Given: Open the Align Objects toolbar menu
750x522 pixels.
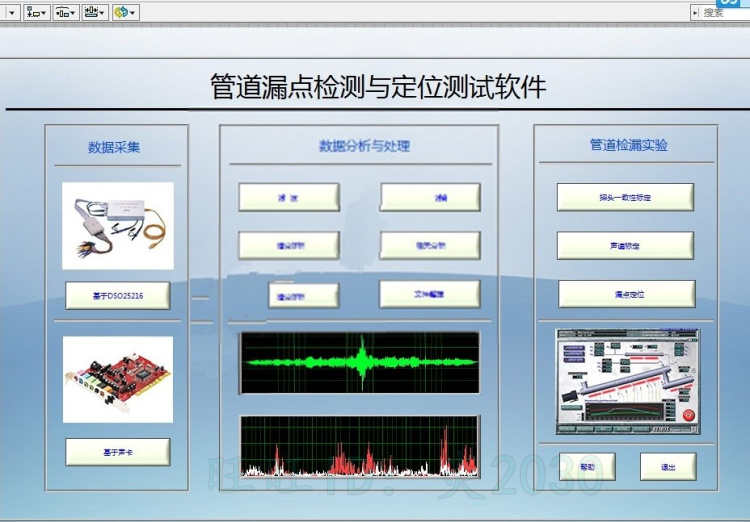Looking at the screenshot, I should pos(36,12).
